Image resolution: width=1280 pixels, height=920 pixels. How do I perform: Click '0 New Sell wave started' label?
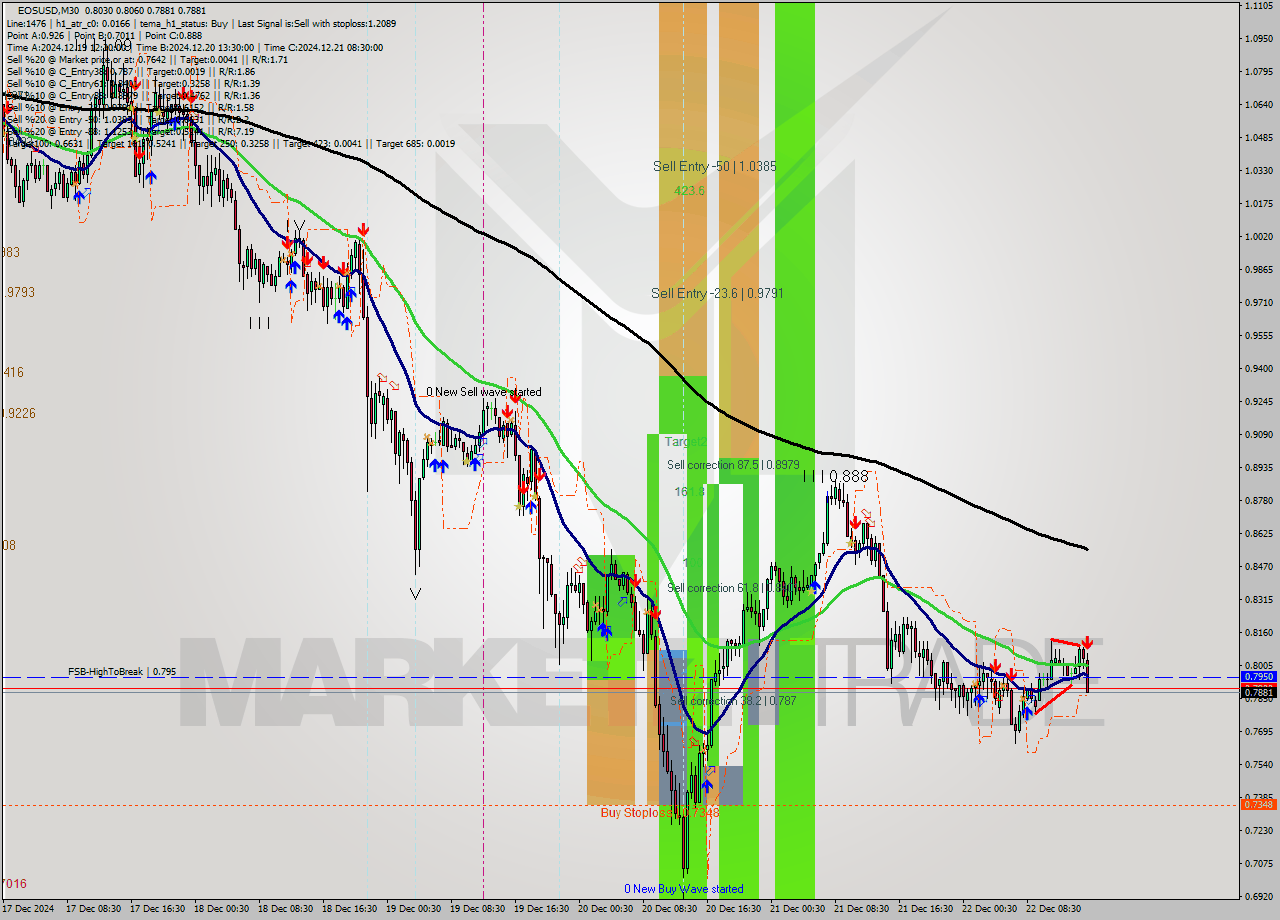(484, 392)
